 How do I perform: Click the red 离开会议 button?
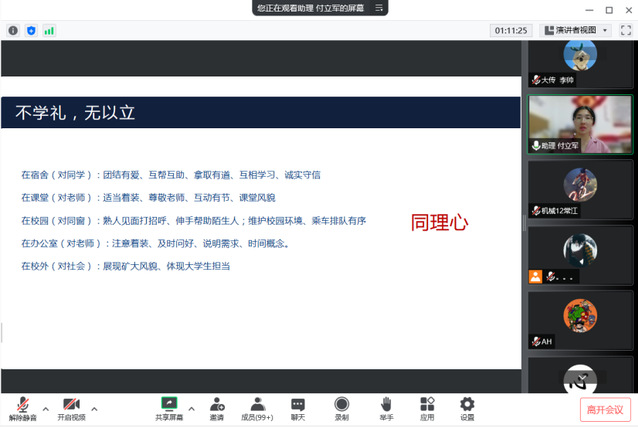(605, 409)
